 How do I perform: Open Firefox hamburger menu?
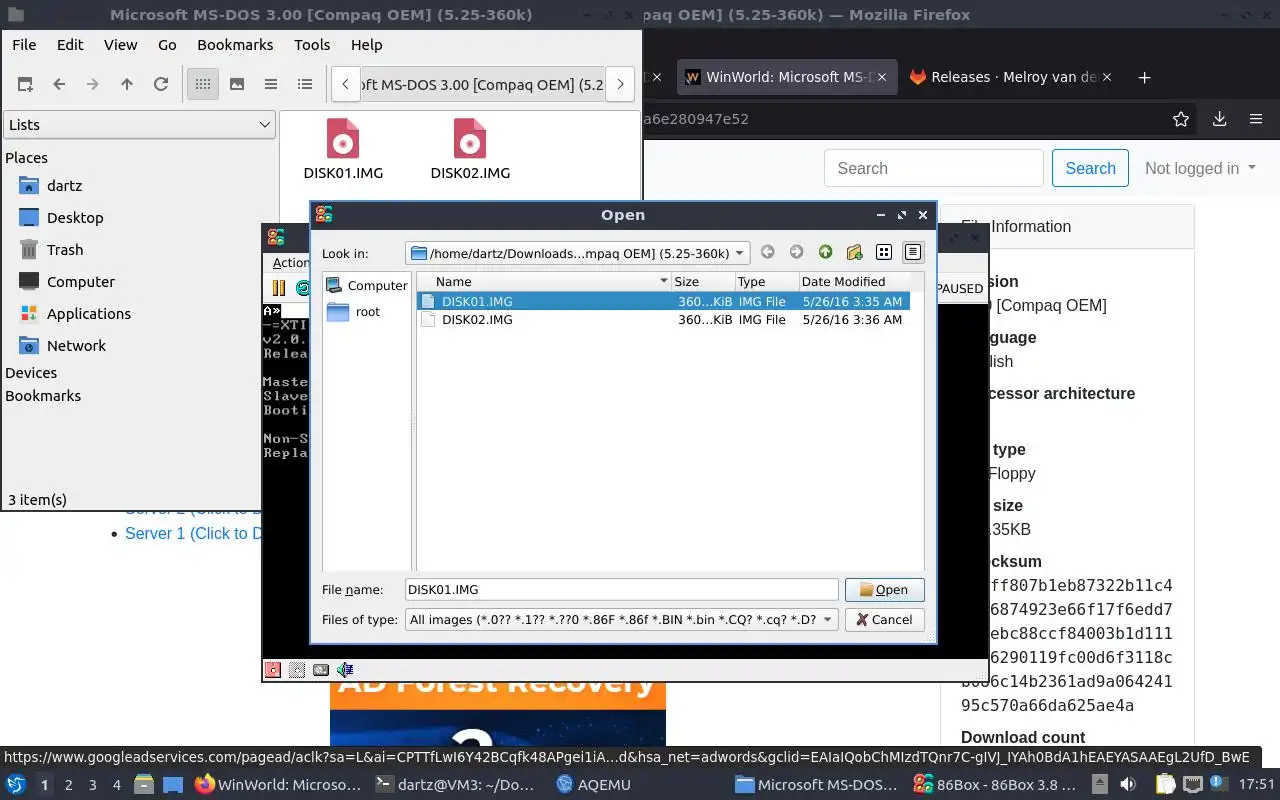1256,119
